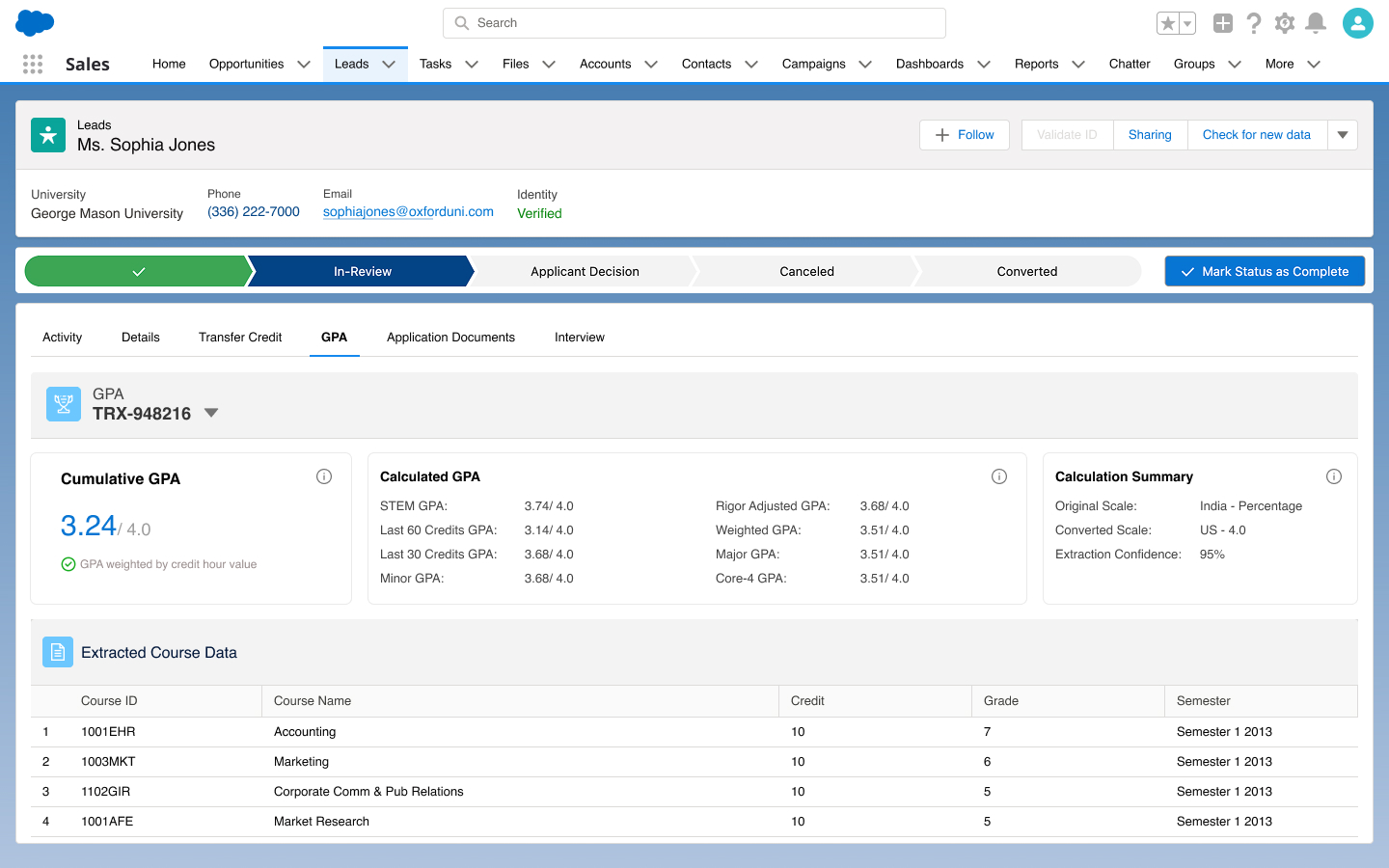The width and height of the screenshot is (1389, 868).
Task: Click the Follow button
Action: tap(964, 134)
